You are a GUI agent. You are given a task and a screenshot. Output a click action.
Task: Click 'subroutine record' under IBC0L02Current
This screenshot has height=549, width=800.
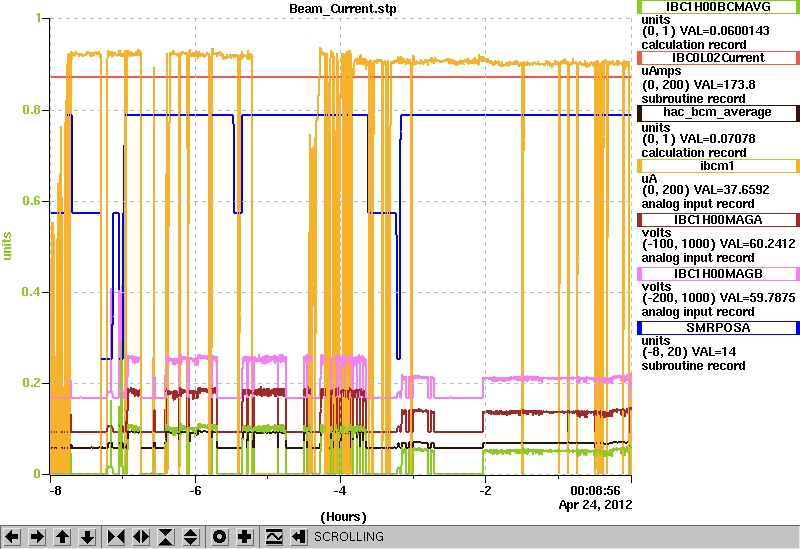[x=693, y=98]
